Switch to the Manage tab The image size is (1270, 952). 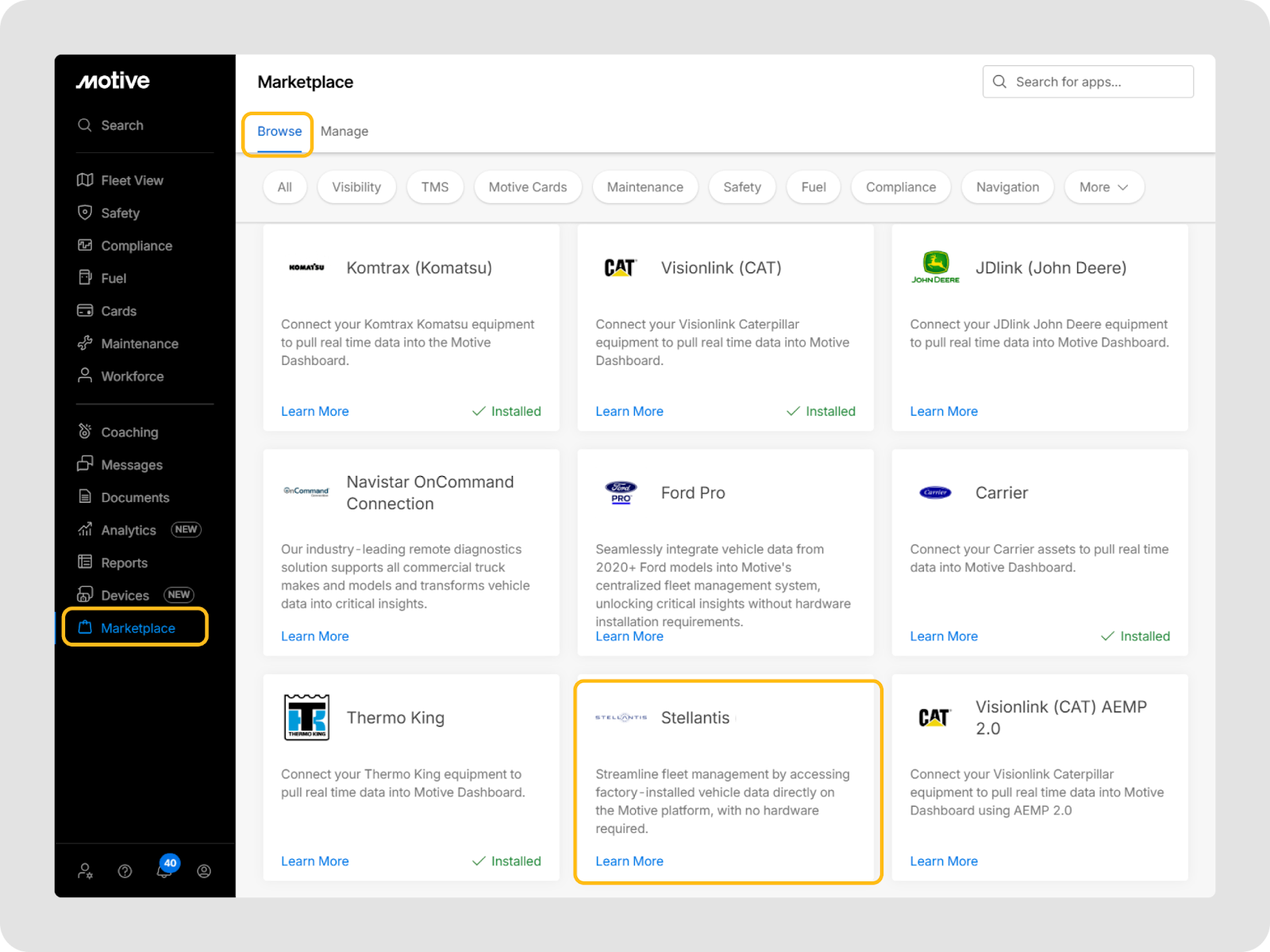(344, 132)
